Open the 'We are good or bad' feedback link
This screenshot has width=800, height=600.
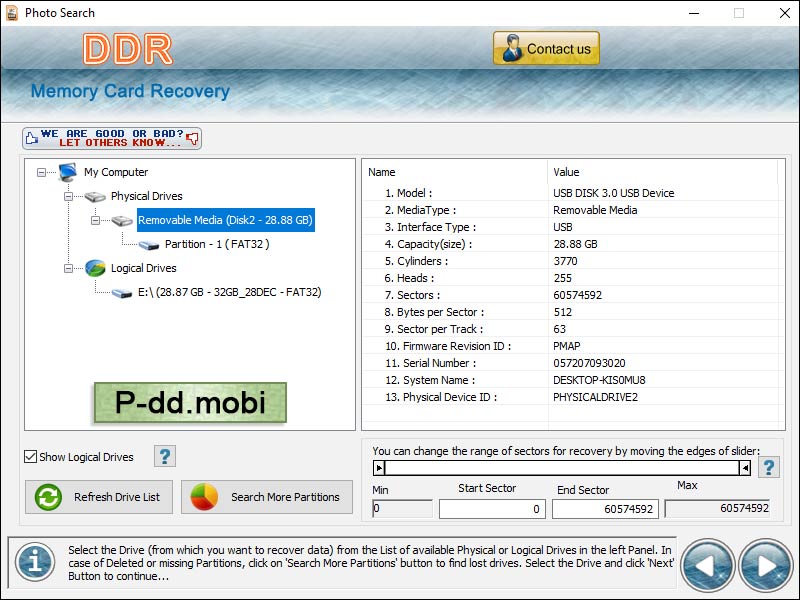pos(110,137)
